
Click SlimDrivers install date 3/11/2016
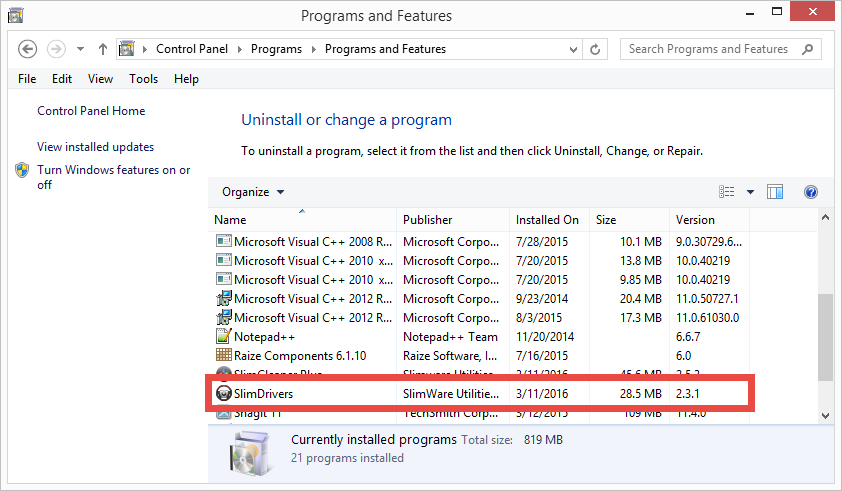tap(542, 394)
